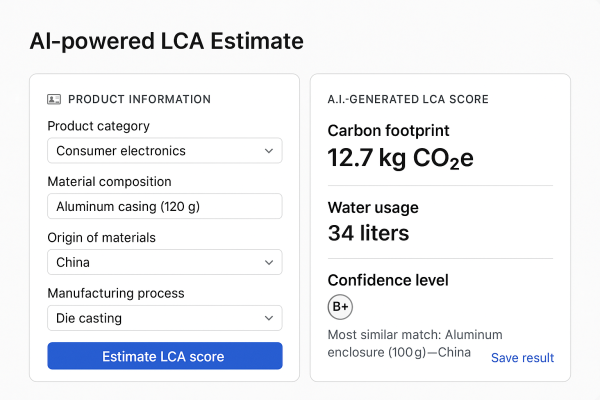Screen dimensions: 600x400
Task: Click the Product Information section header
Action: click(139, 99)
